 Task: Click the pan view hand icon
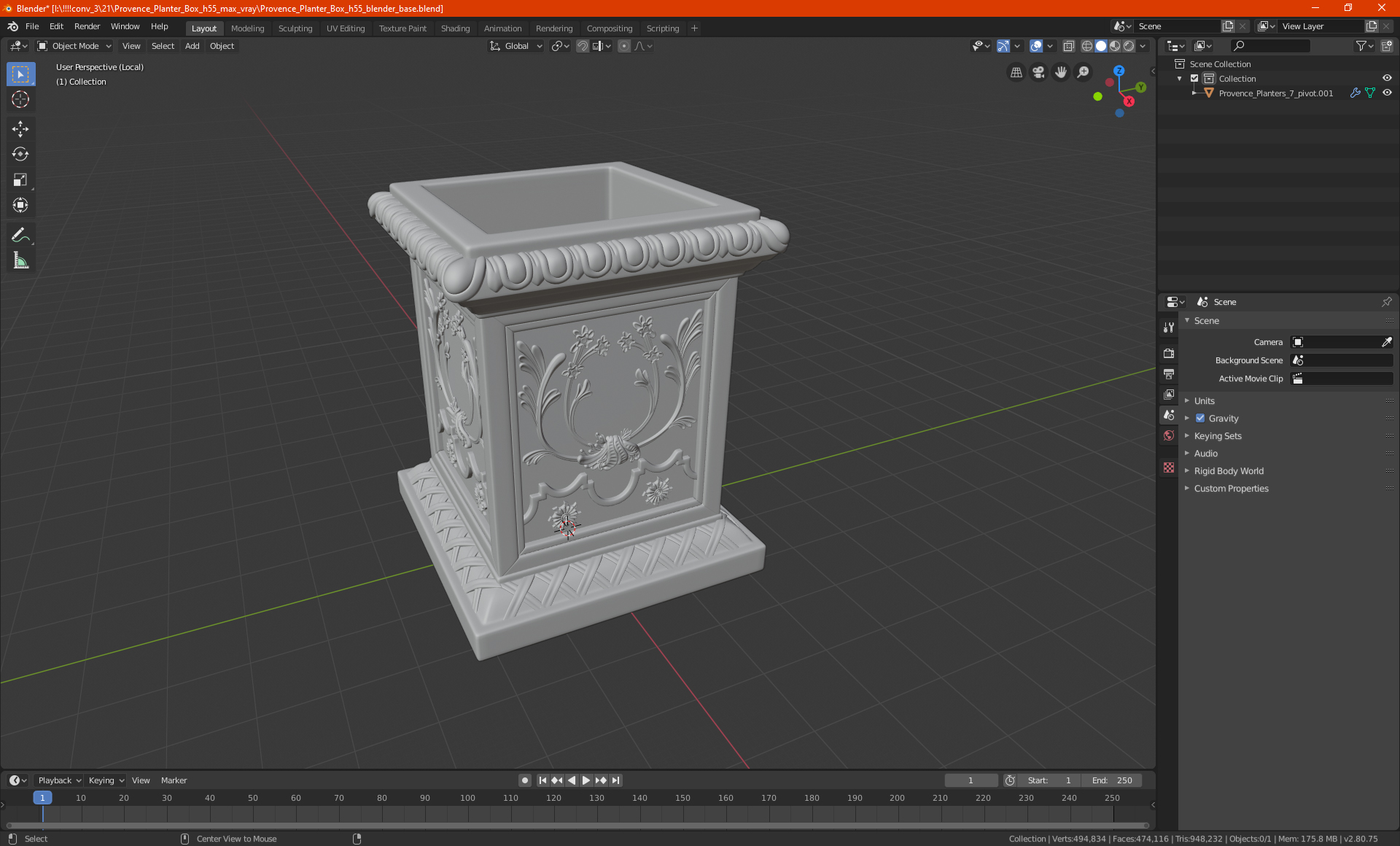click(1061, 72)
